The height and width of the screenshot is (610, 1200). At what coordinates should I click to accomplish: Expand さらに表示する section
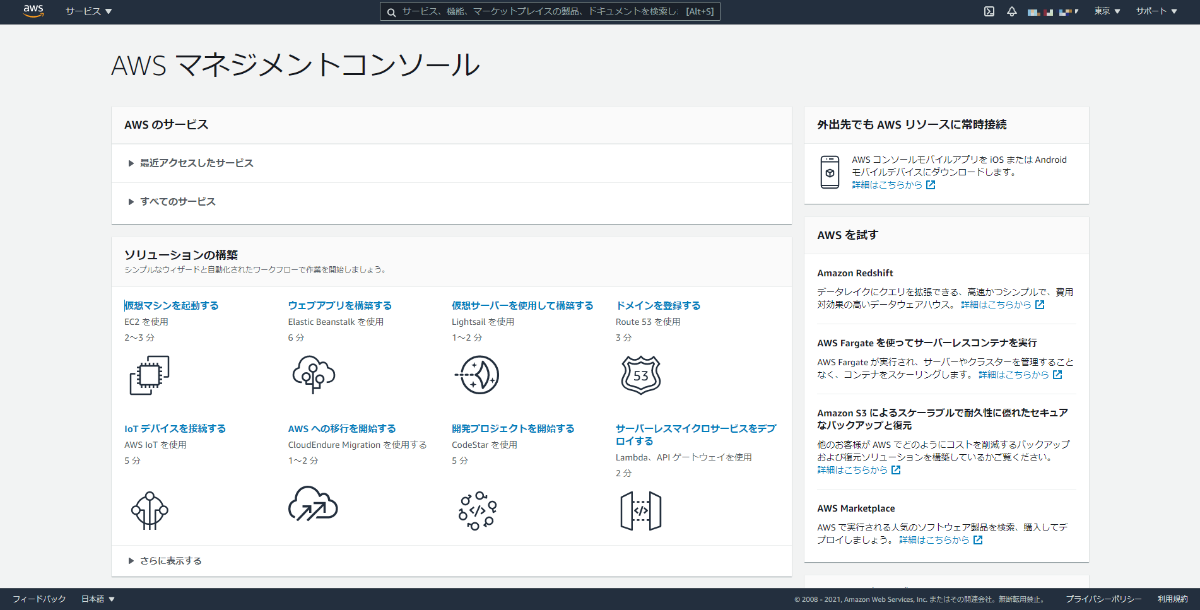165,561
